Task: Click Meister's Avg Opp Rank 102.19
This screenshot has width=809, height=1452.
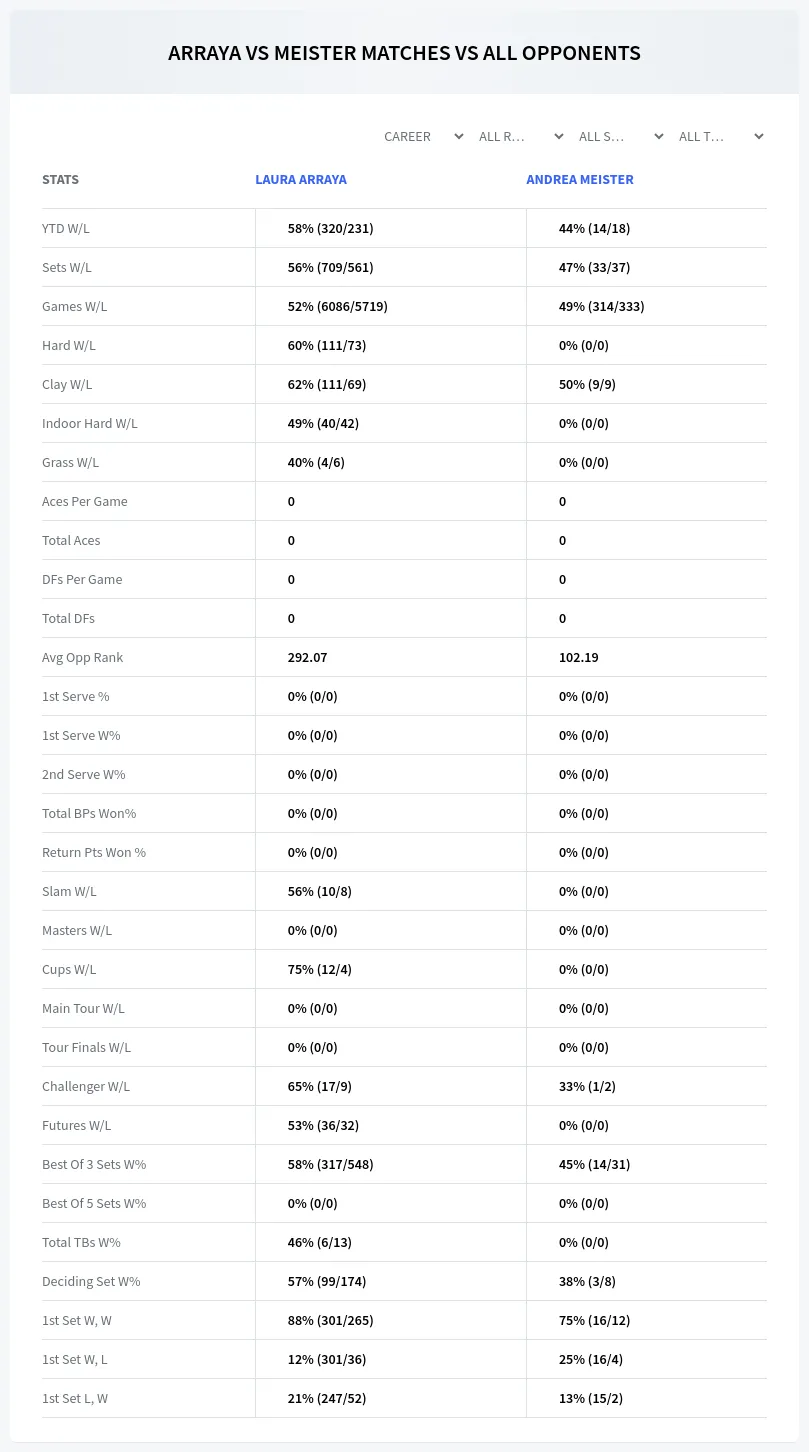Action: pos(579,657)
